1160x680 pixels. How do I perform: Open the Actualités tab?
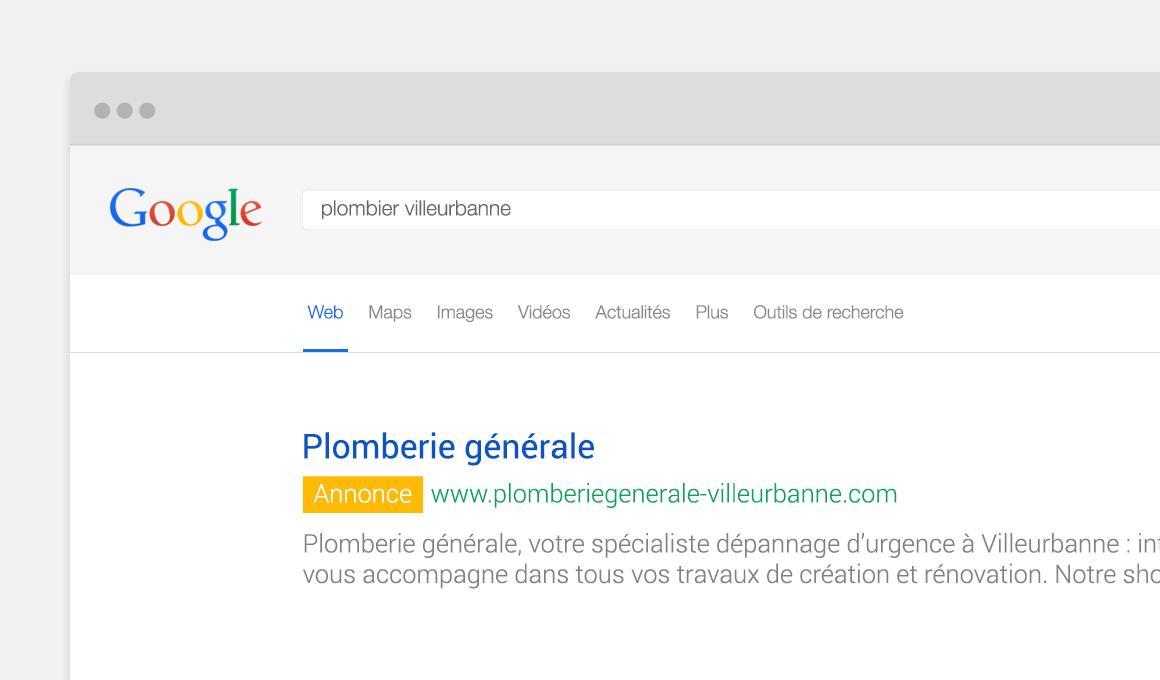pos(633,312)
